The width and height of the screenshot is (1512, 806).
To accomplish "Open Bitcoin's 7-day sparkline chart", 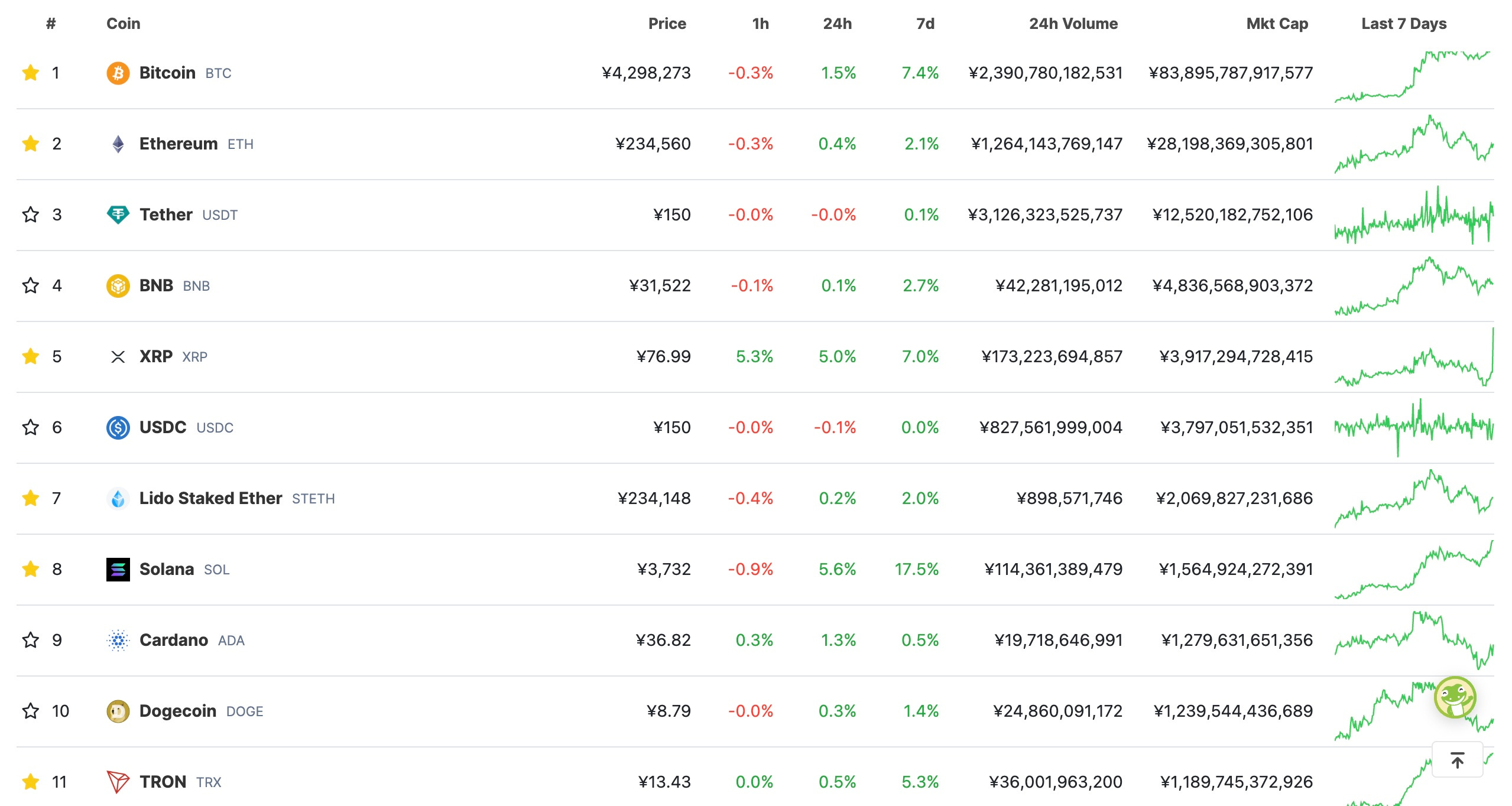I will [x=1414, y=77].
